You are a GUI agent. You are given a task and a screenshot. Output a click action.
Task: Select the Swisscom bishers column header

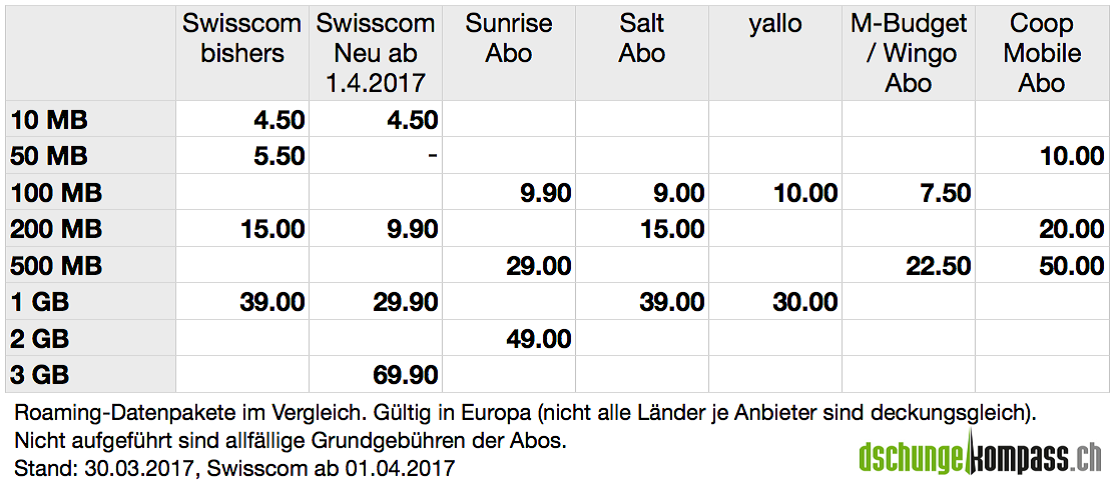[242, 39]
